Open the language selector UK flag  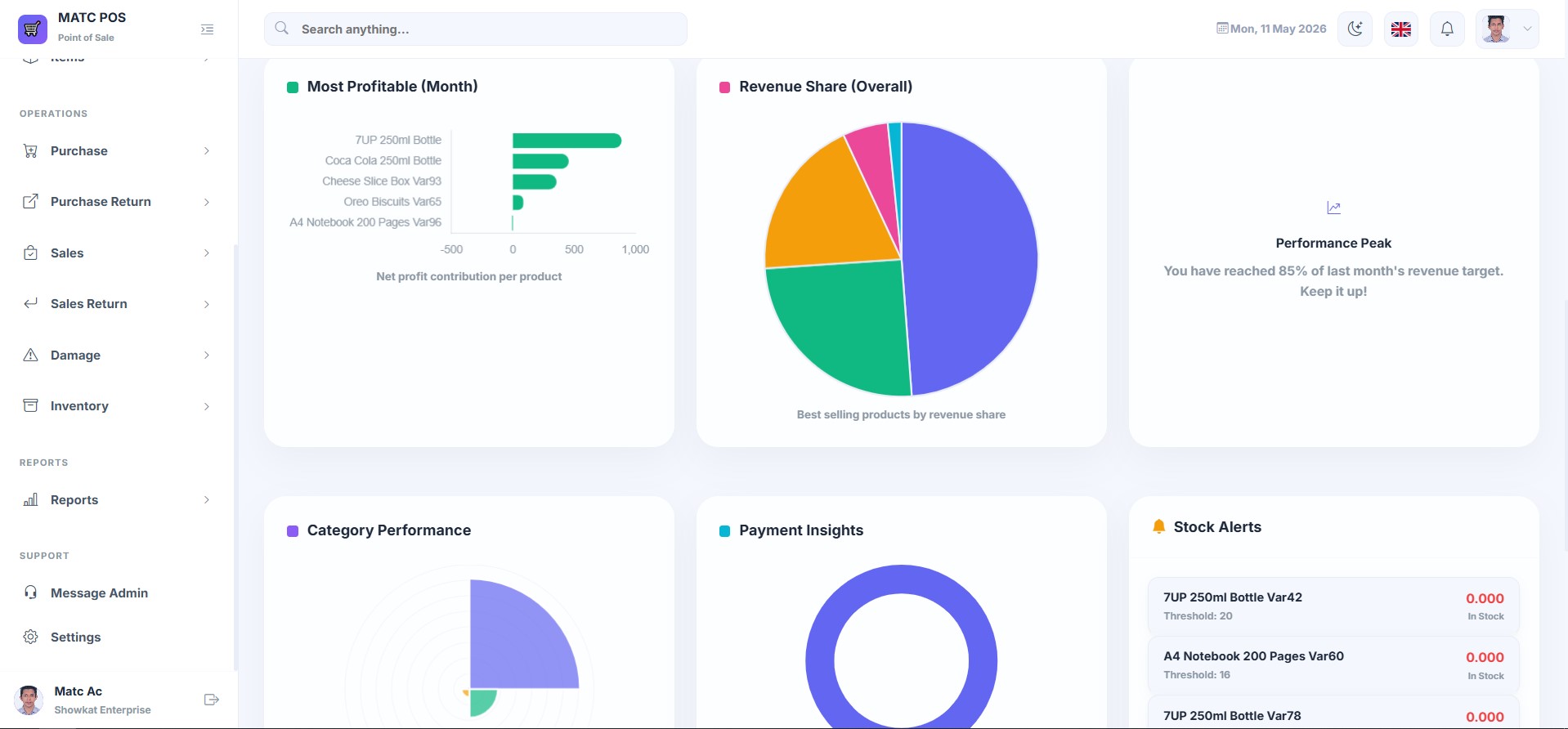(1401, 29)
